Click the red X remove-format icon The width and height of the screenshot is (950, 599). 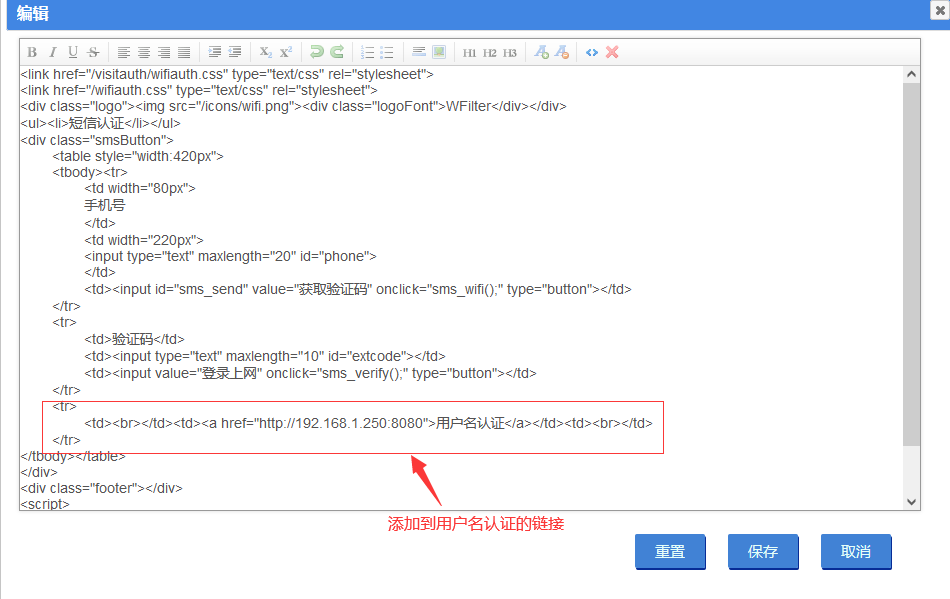click(x=612, y=52)
